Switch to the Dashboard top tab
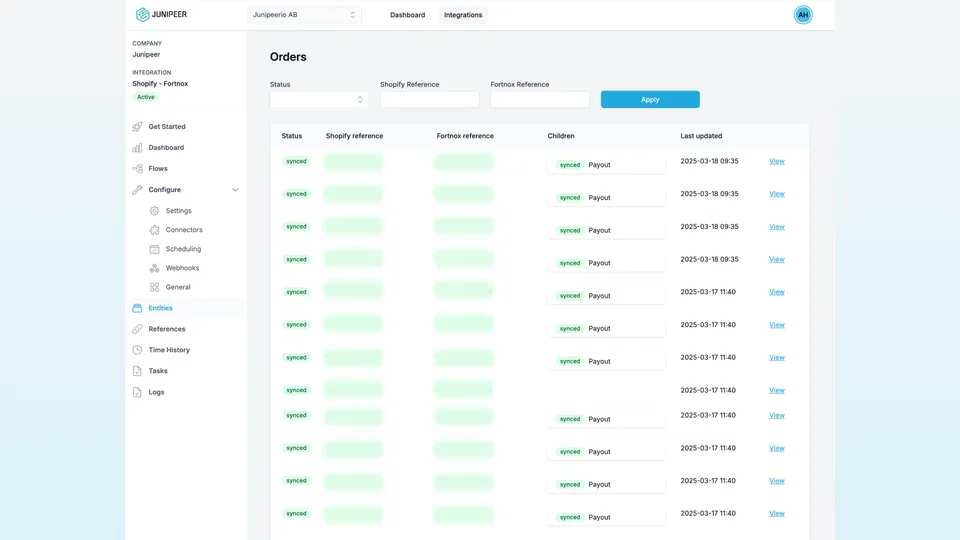The width and height of the screenshot is (960, 540). tap(407, 15)
